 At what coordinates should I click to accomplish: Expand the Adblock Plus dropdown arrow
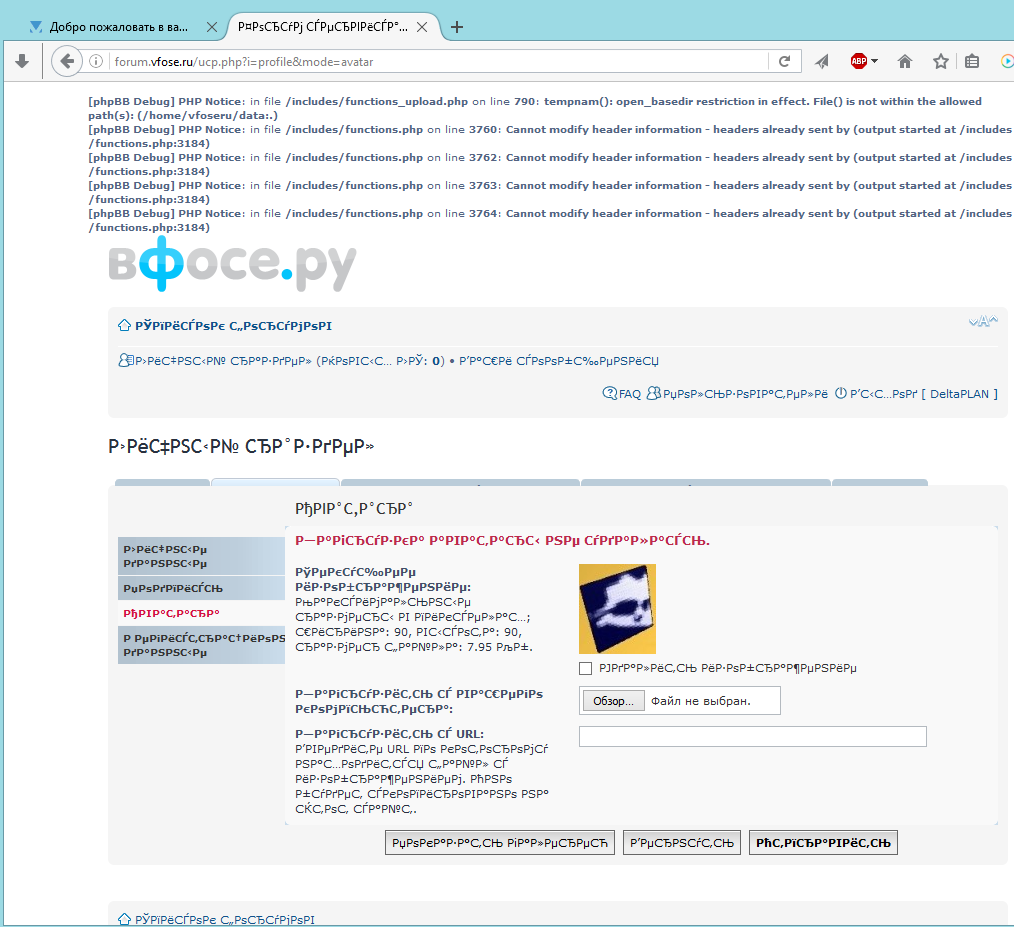tap(875, 61)
